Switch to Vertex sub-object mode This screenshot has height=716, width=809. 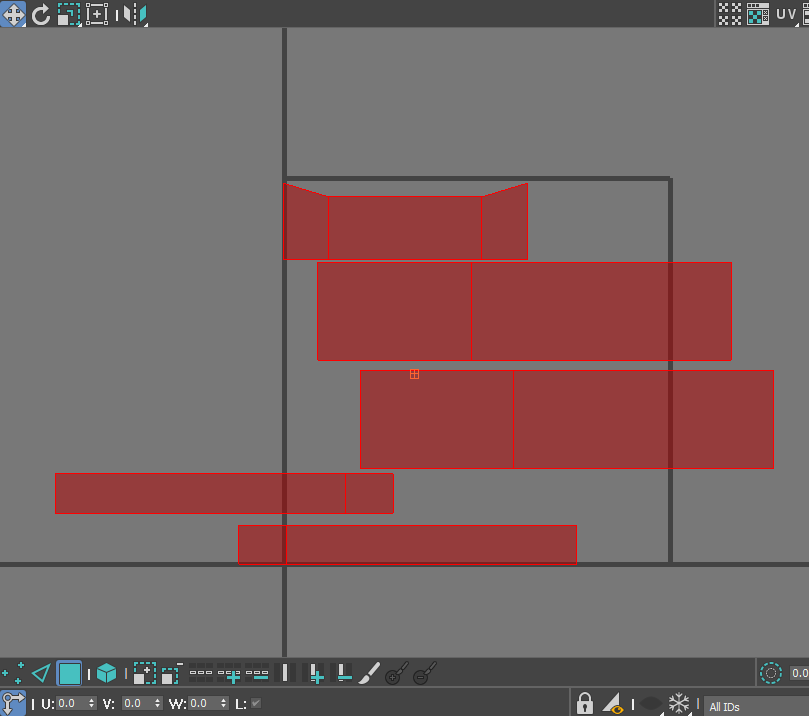tap(13, 673)
